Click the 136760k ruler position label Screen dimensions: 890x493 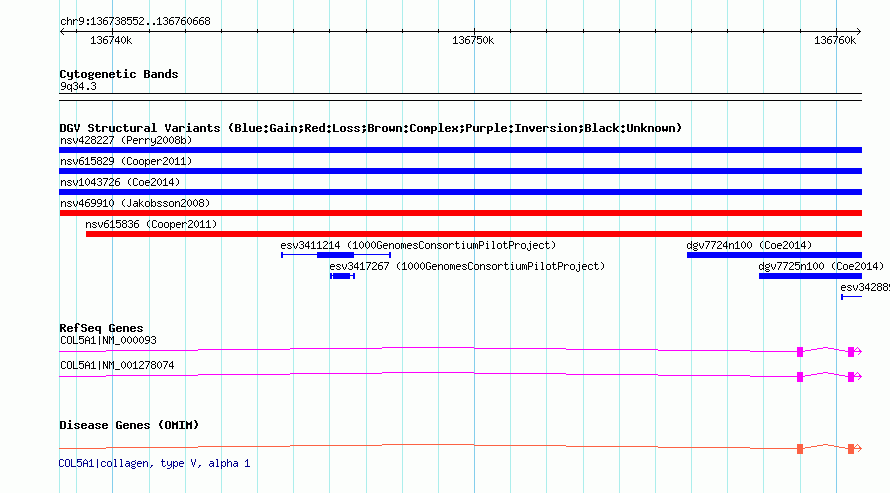coord(835,40)
